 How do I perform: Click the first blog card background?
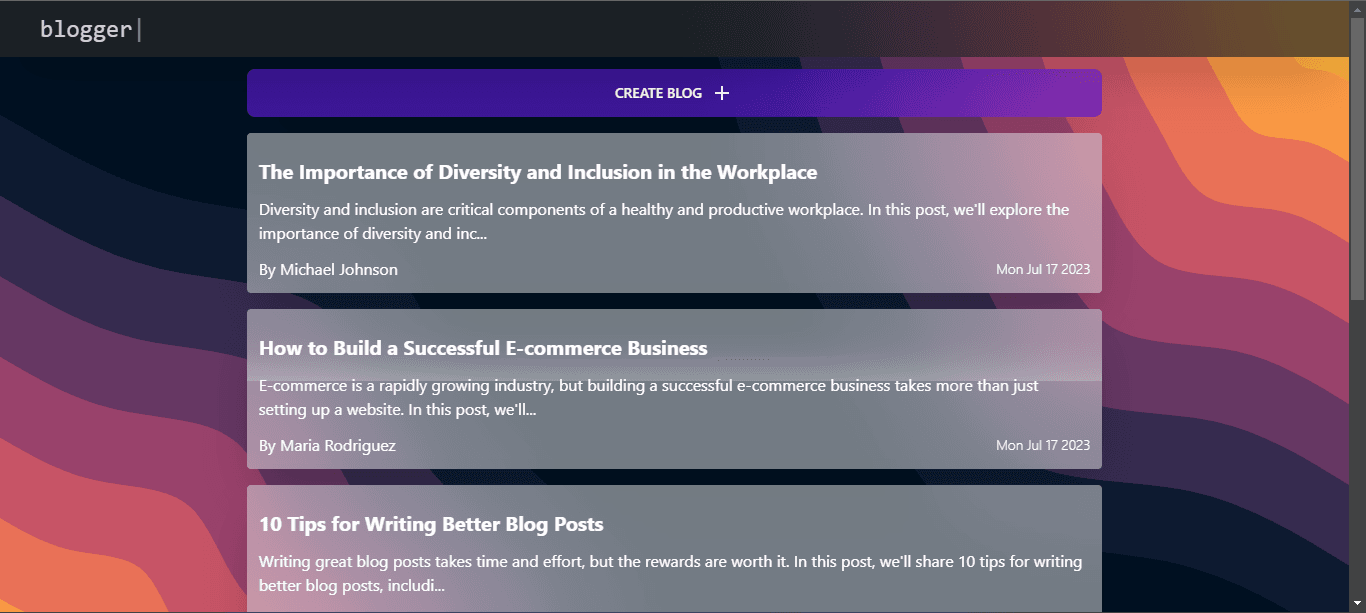click(674, 213)
